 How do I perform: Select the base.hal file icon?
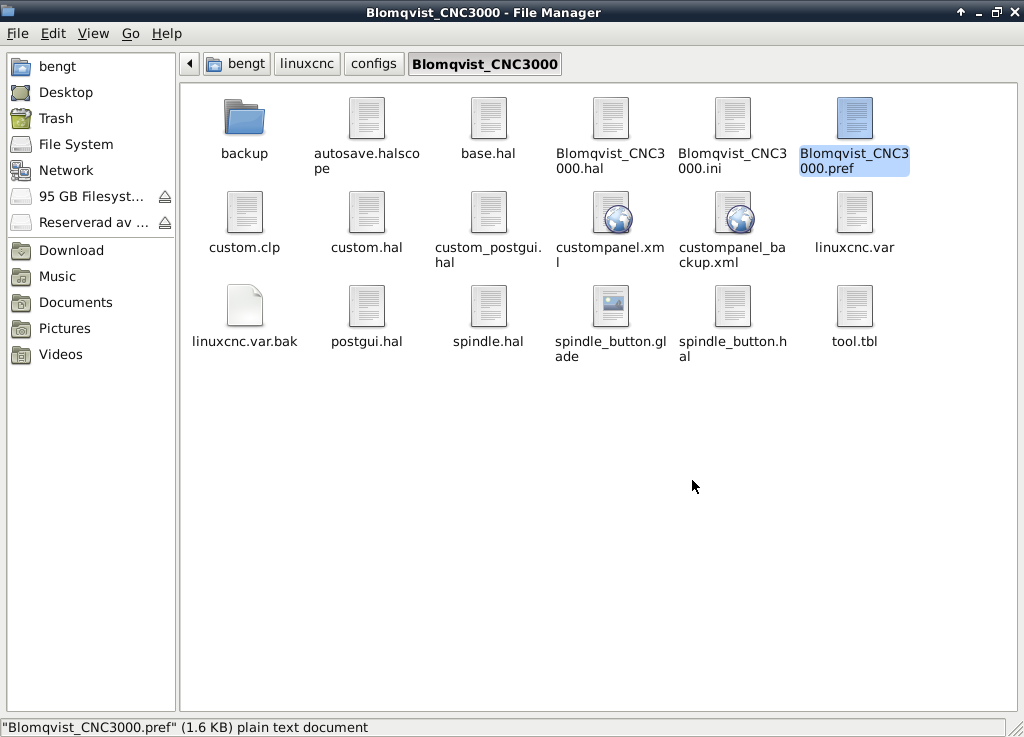488,118
